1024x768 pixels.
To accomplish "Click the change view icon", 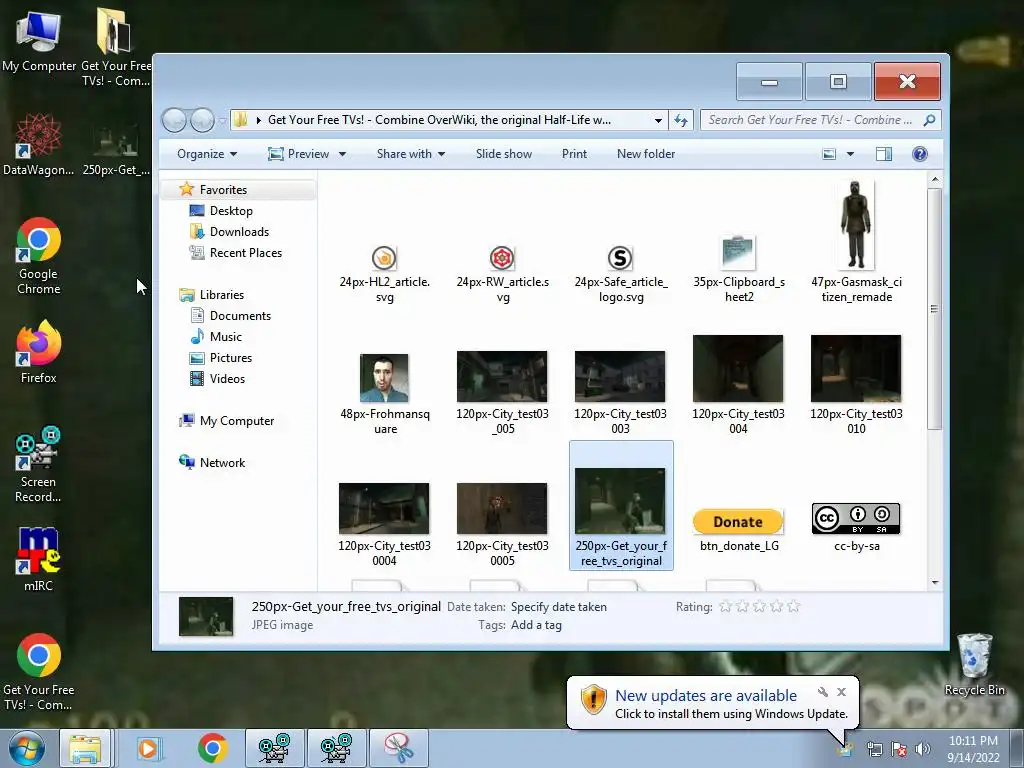I will point(829,154).
